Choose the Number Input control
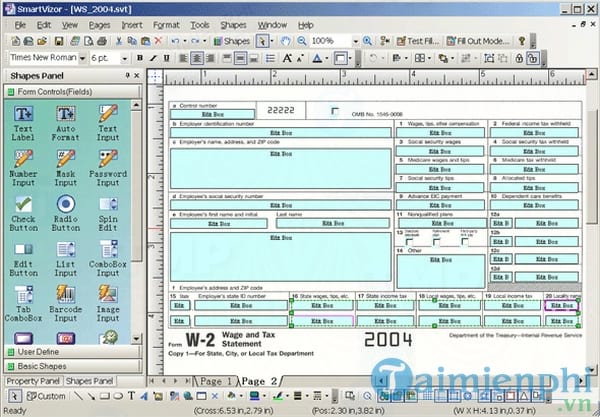The width and height of the screenshot is (600, 417). [x=23, y=168]
